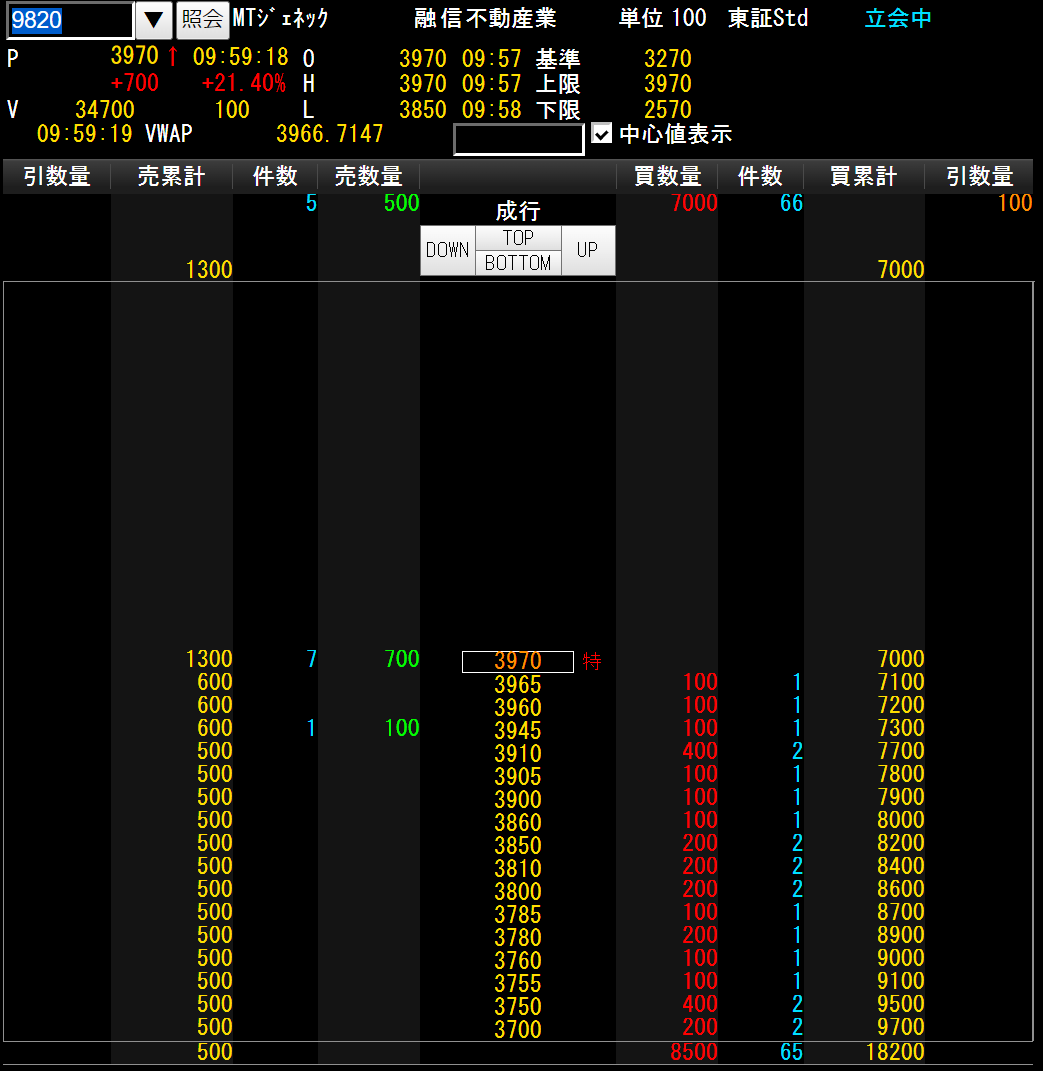Click the 立会中 session status
Screen dimensions: 1043x1071
pos(898,18)
